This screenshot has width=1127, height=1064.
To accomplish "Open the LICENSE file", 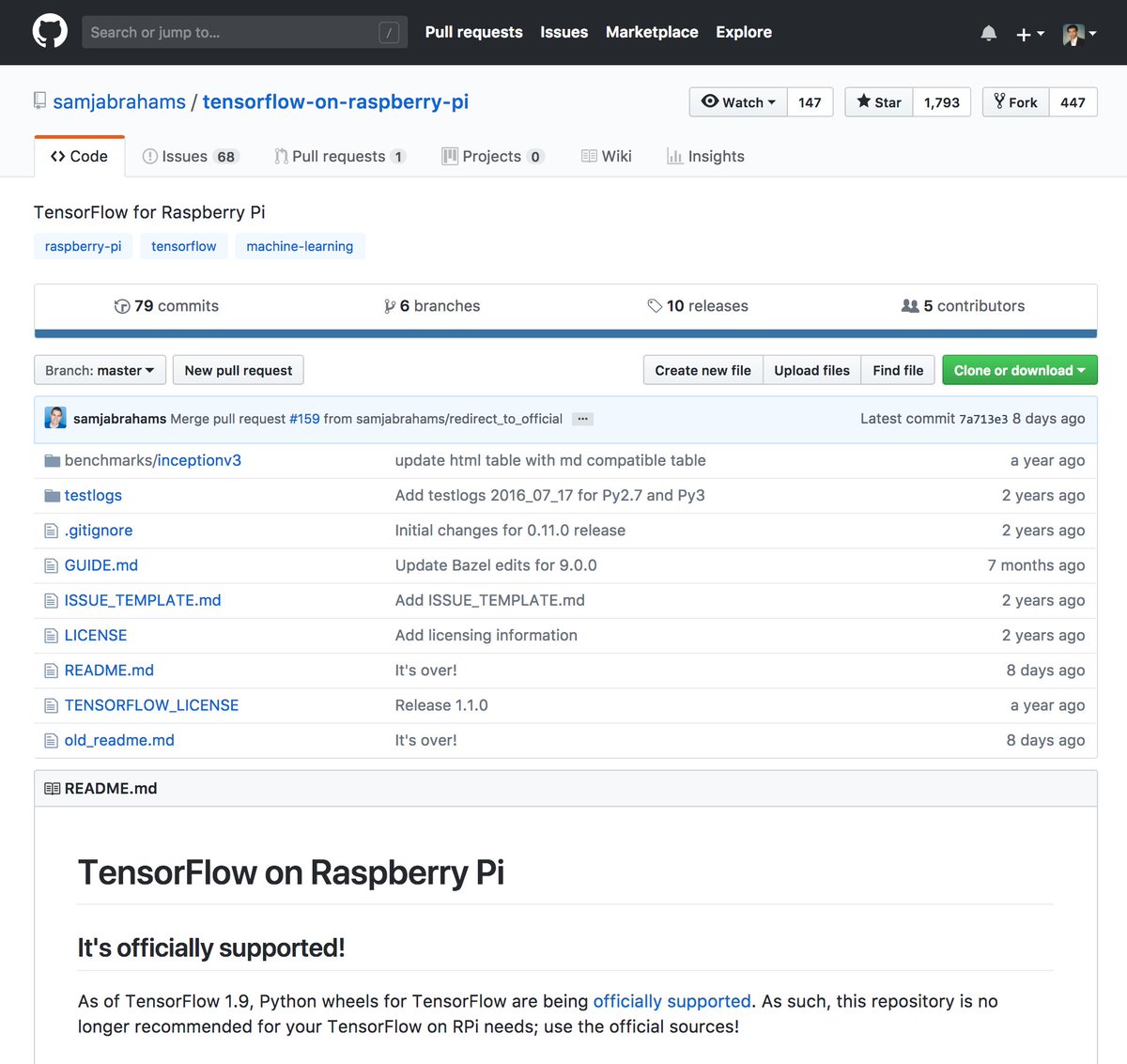I will pos(96,636).
